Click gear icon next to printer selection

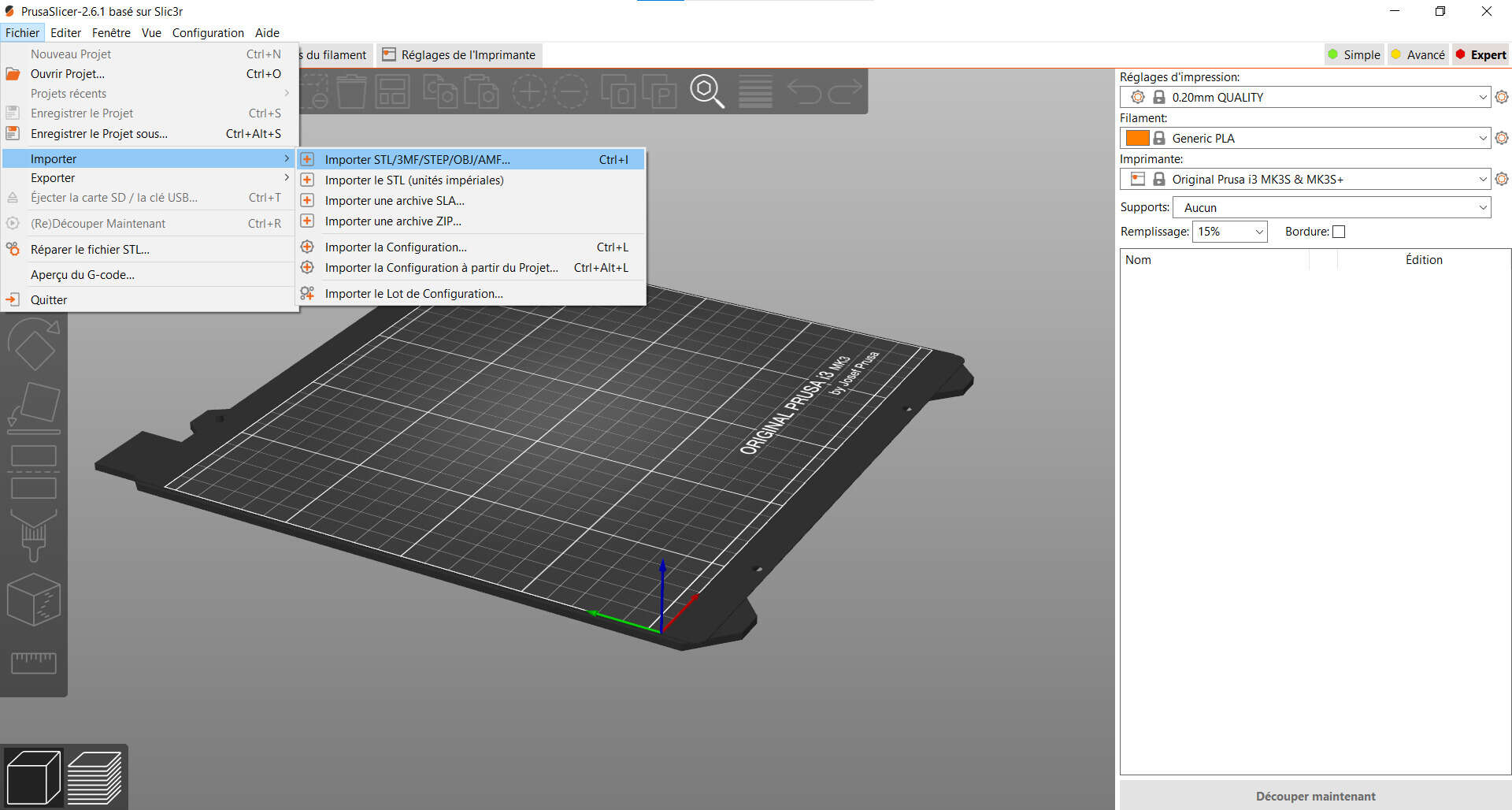1502,179
